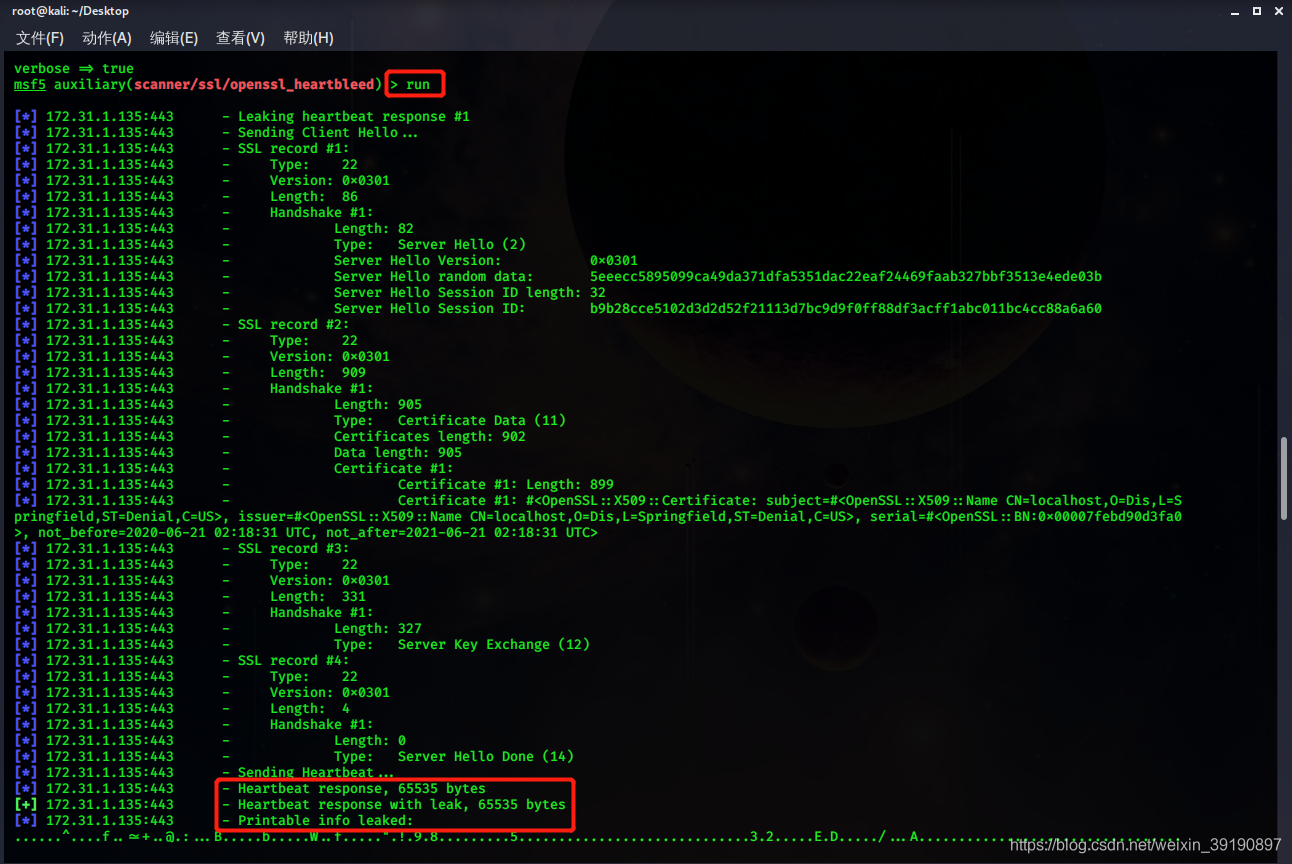Open the 文件(F) menu
The image size is (1292, 864).
pyautogui.click(x=40, y=38)
